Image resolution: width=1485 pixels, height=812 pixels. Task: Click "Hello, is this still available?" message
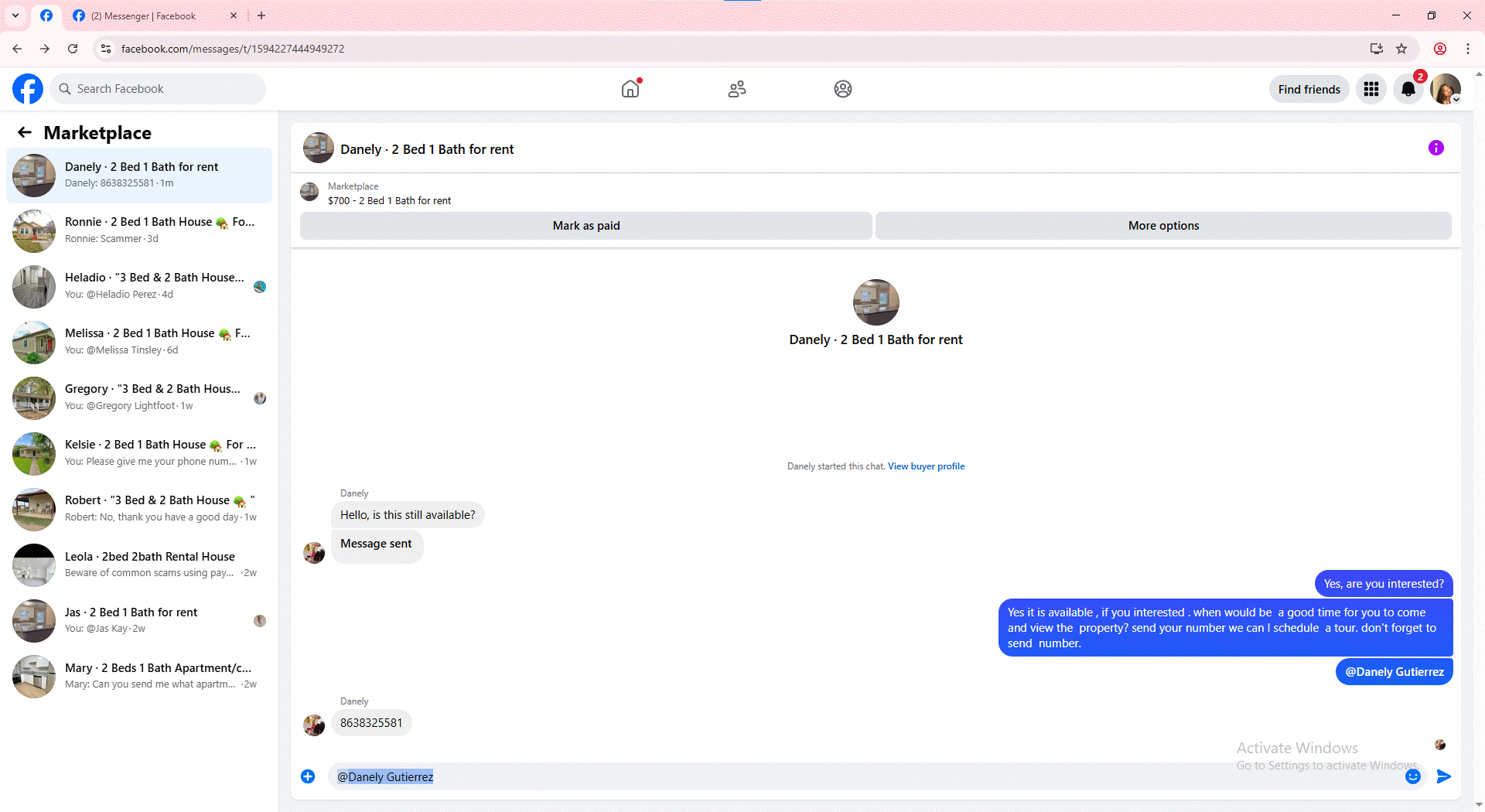(x=408, y=515)
